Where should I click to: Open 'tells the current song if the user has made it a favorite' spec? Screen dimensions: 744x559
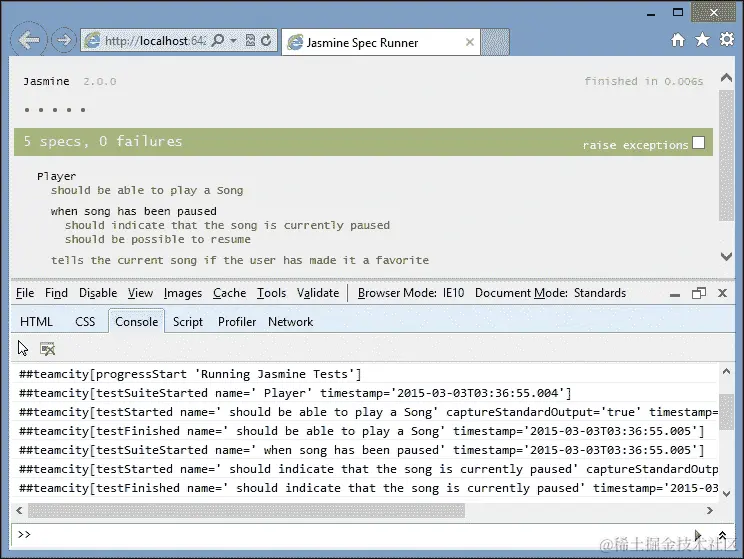[240, 260]
